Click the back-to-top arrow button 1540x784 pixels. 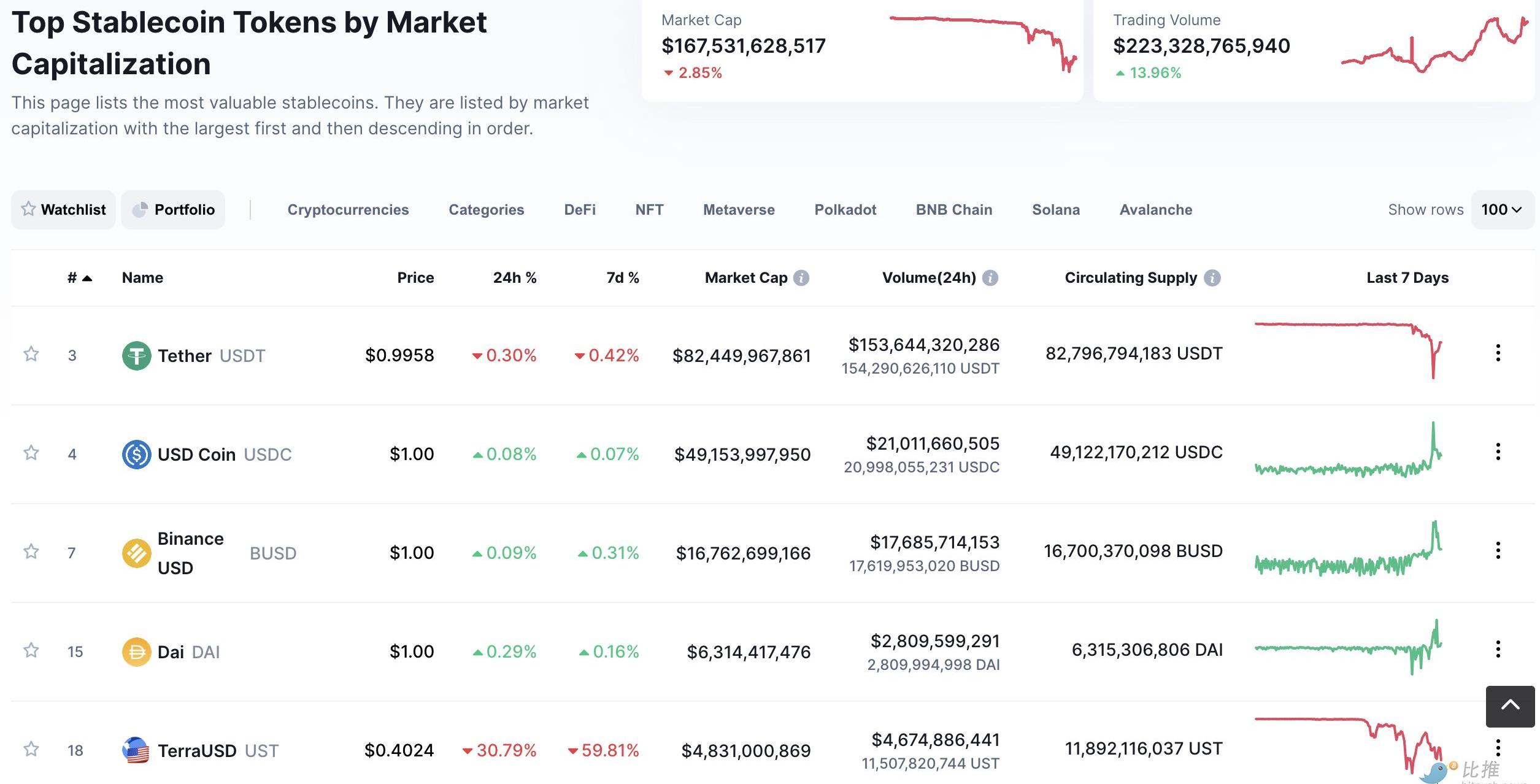1510,707
